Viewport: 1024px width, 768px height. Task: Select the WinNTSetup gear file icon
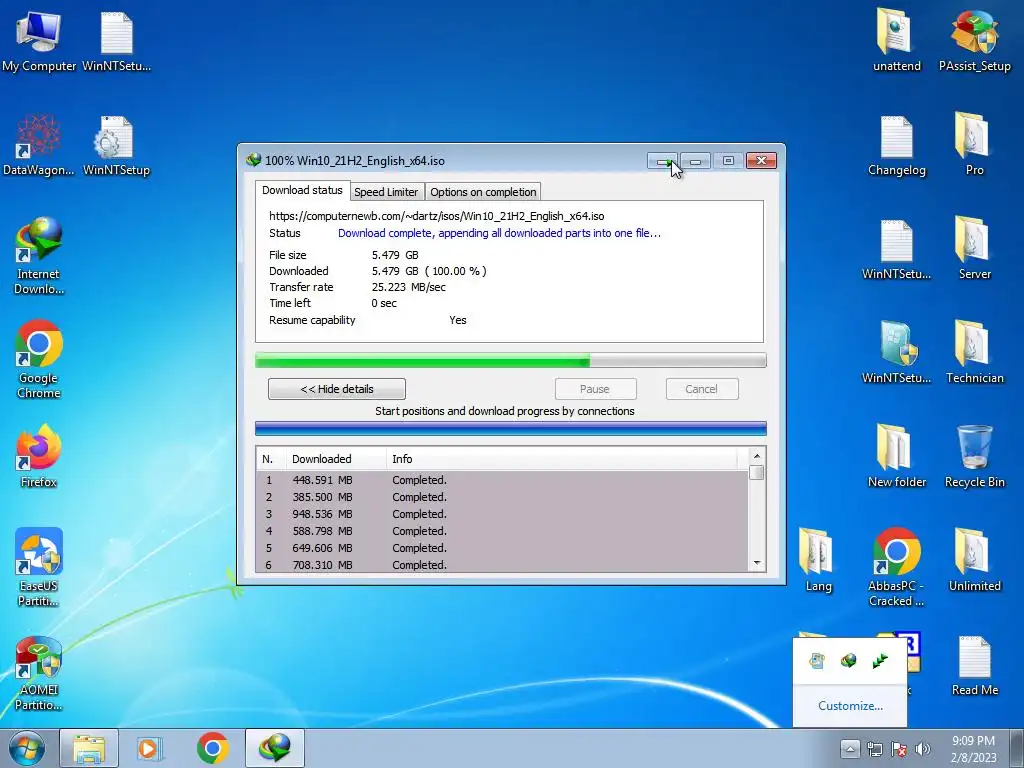116,145
